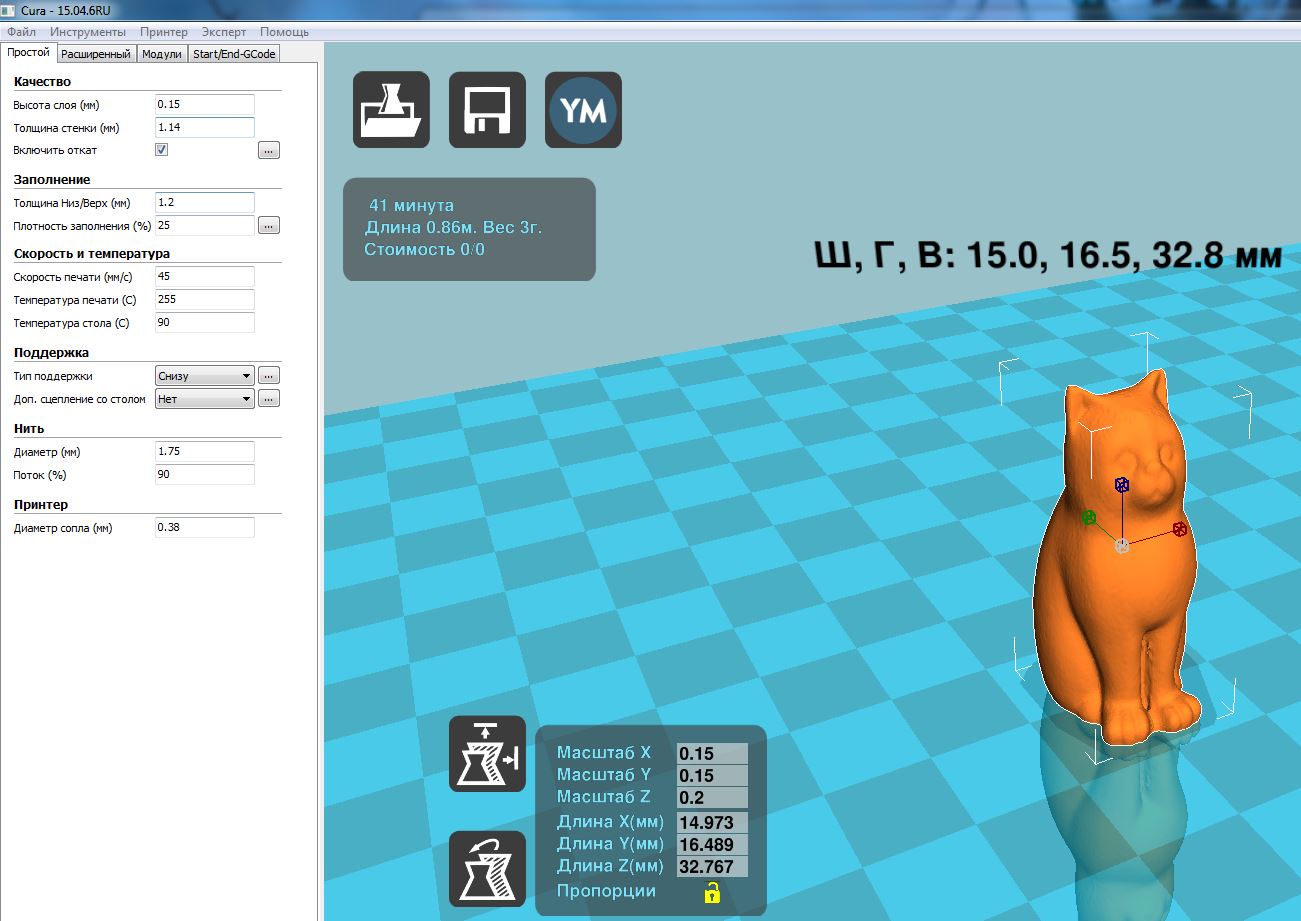Open fill density ellipsis settings button

(x=268, y=226)
